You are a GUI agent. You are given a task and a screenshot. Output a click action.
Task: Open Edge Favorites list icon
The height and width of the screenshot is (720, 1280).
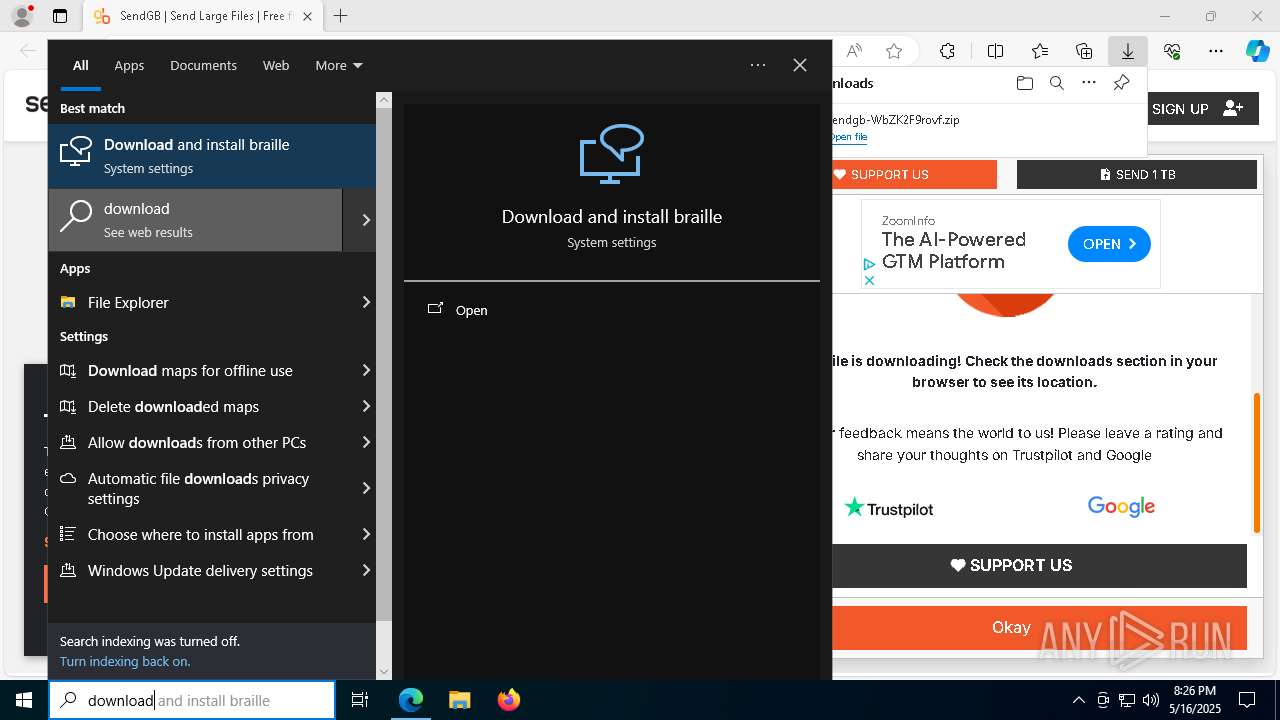tap(1040, 51)
